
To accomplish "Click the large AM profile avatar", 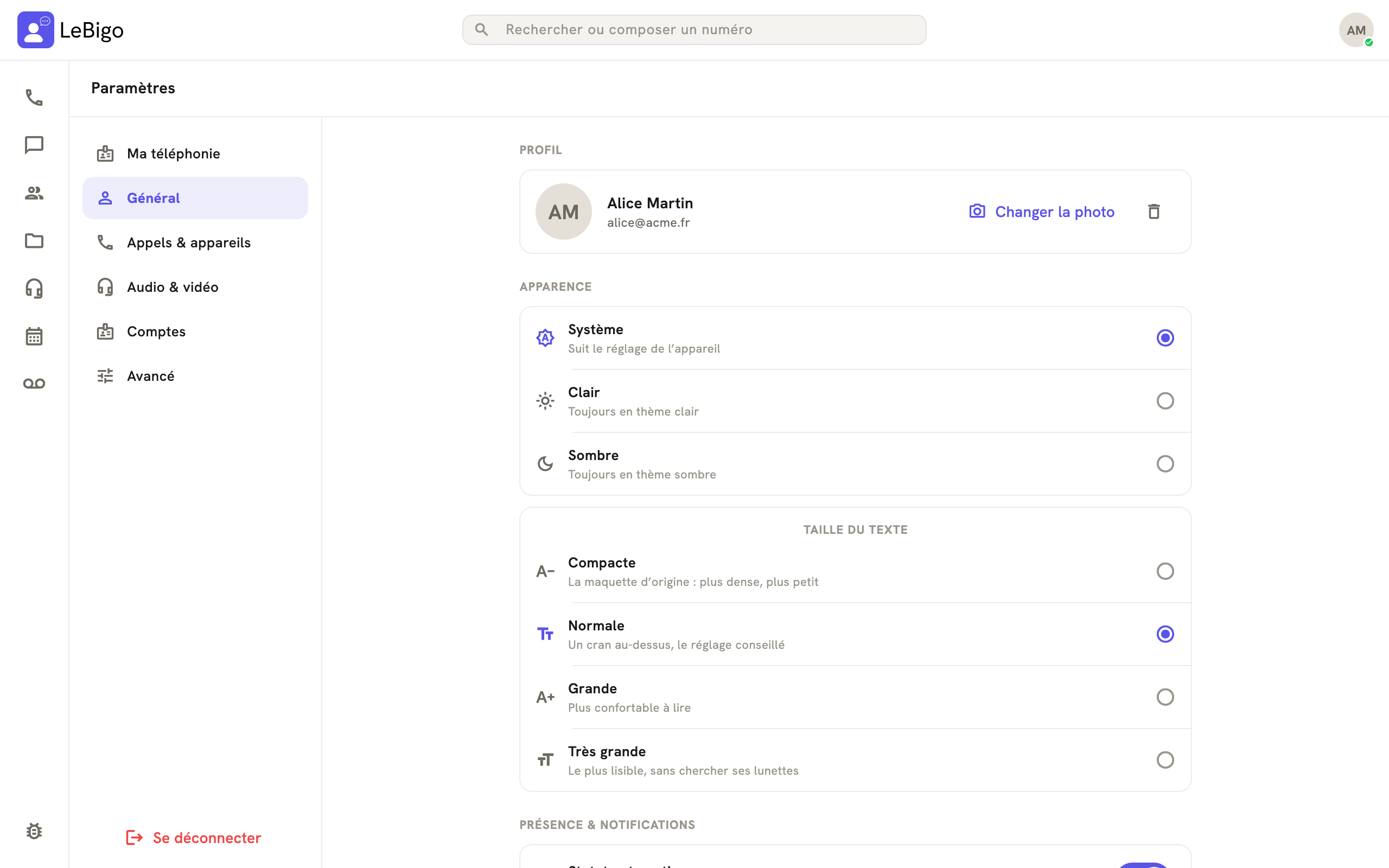I will point(563,212).
